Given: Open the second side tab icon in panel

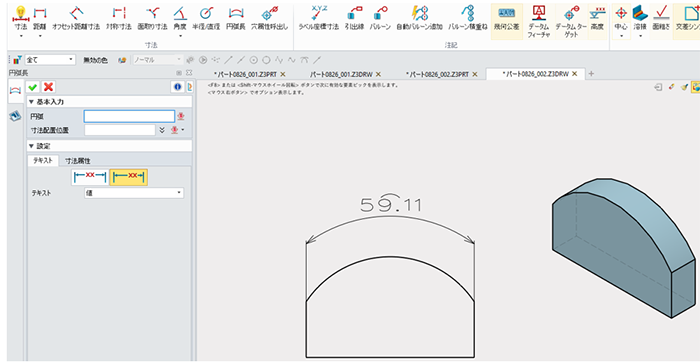Looking at the screenshot, I should click(x=15, y=116).
